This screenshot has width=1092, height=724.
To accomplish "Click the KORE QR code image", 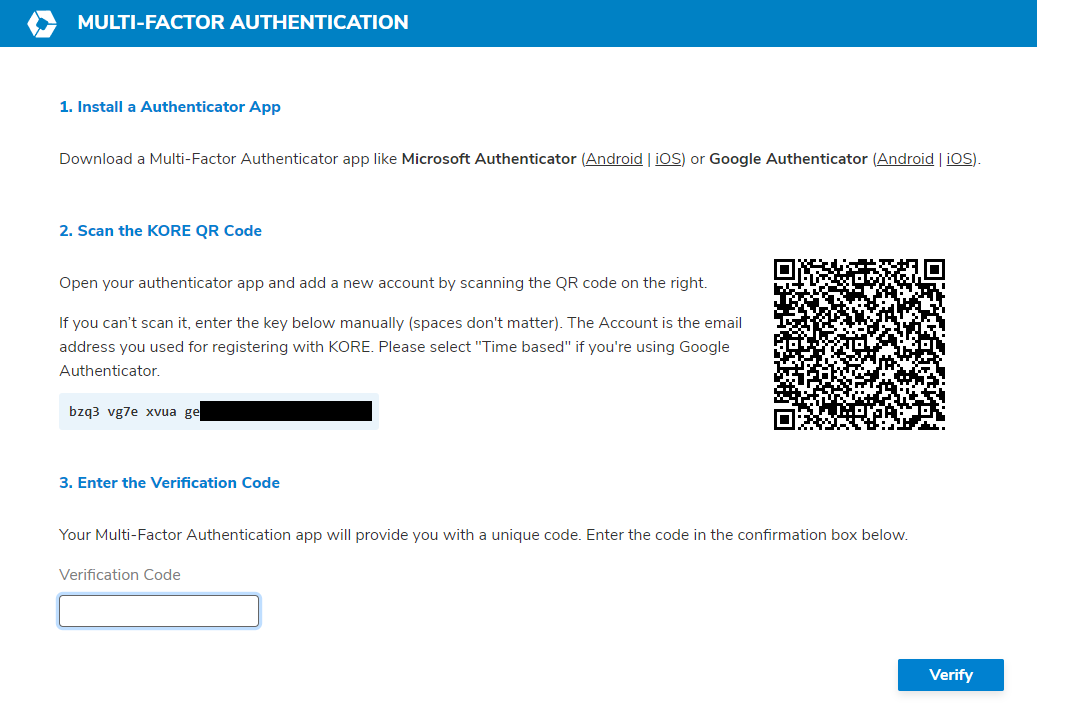I will (859, 344).
